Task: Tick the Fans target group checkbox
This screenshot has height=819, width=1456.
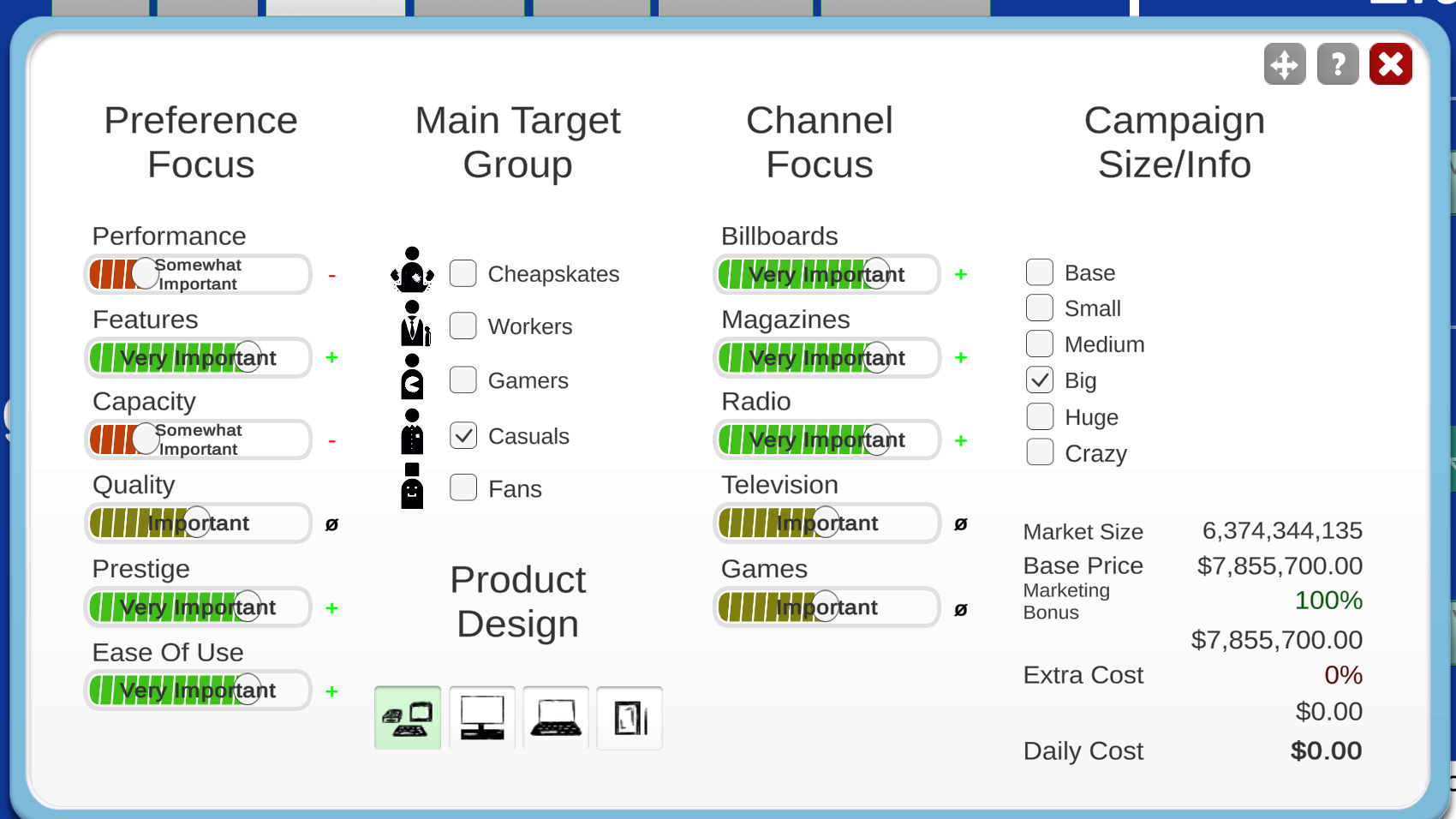Action: point(463,487)
